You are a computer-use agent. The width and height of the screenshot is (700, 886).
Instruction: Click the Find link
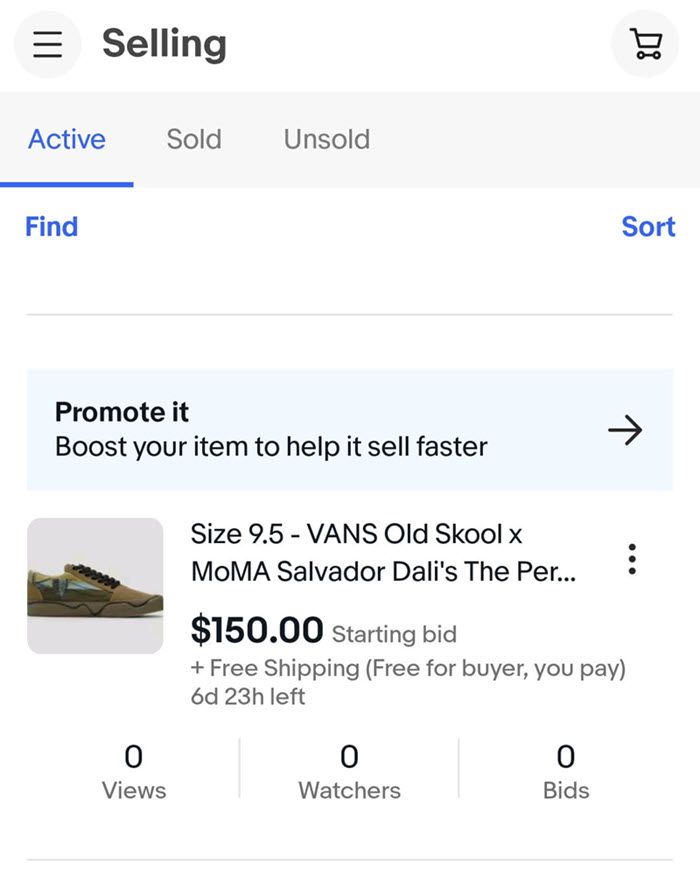[x=51, y=227]
